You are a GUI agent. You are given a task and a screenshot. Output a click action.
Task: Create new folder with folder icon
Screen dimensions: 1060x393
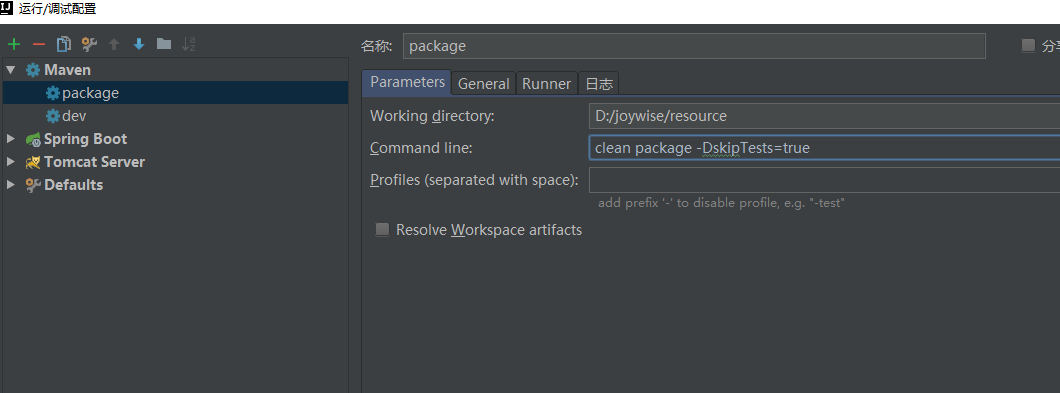(x=164, y=44)
